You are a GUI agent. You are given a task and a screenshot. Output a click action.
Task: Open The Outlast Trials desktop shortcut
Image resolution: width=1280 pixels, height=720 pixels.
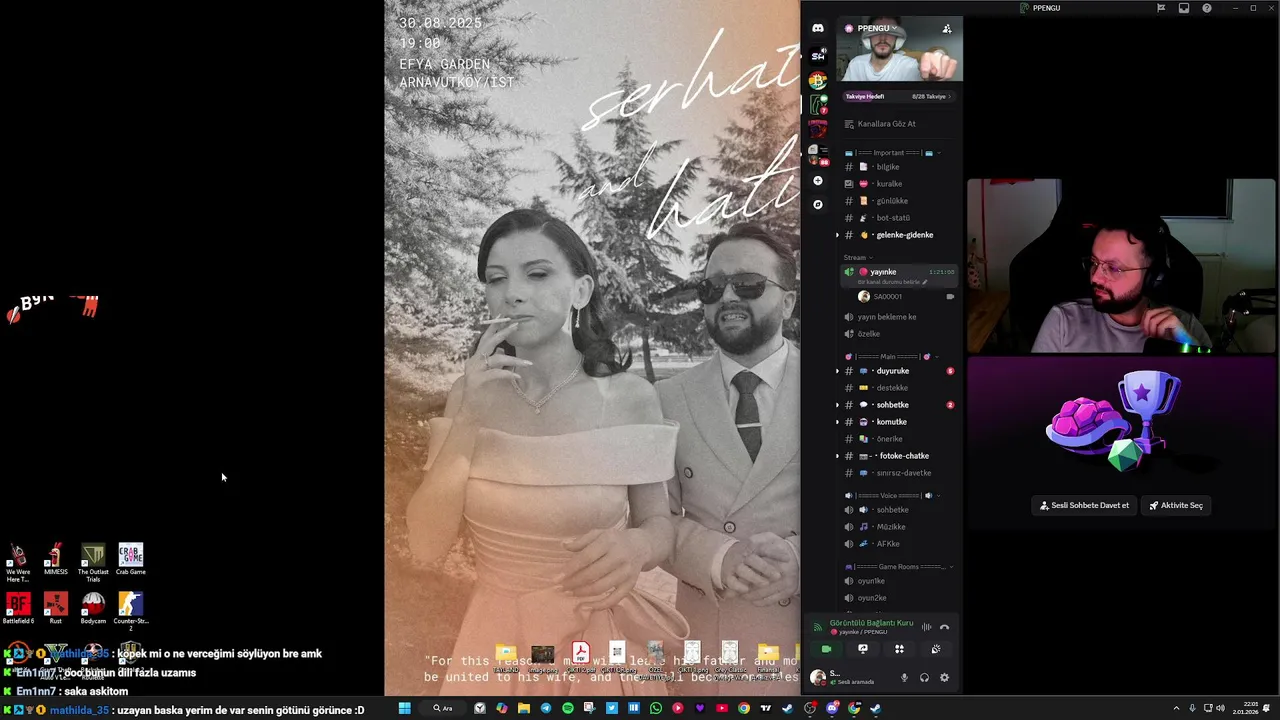[x=93, y=563]
